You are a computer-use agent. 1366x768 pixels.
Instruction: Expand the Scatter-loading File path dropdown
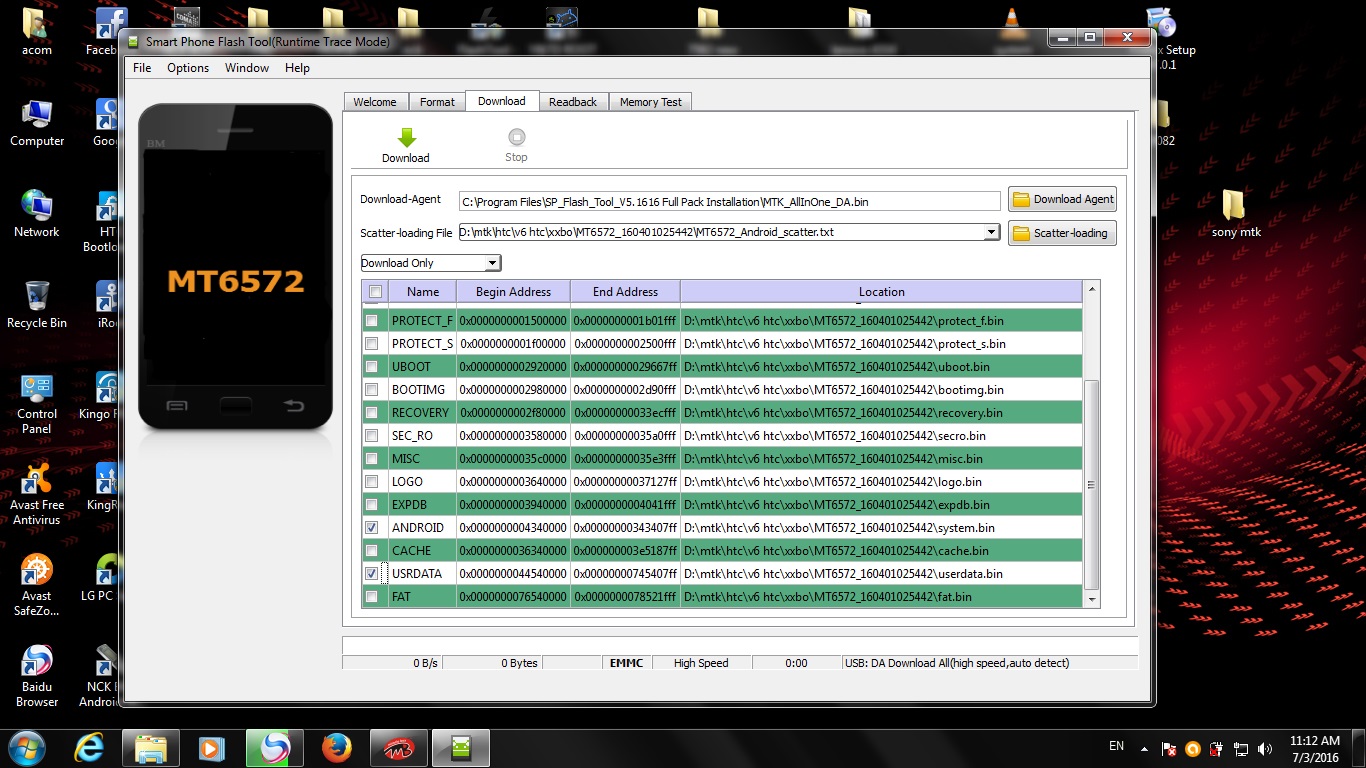coord(991,232)
